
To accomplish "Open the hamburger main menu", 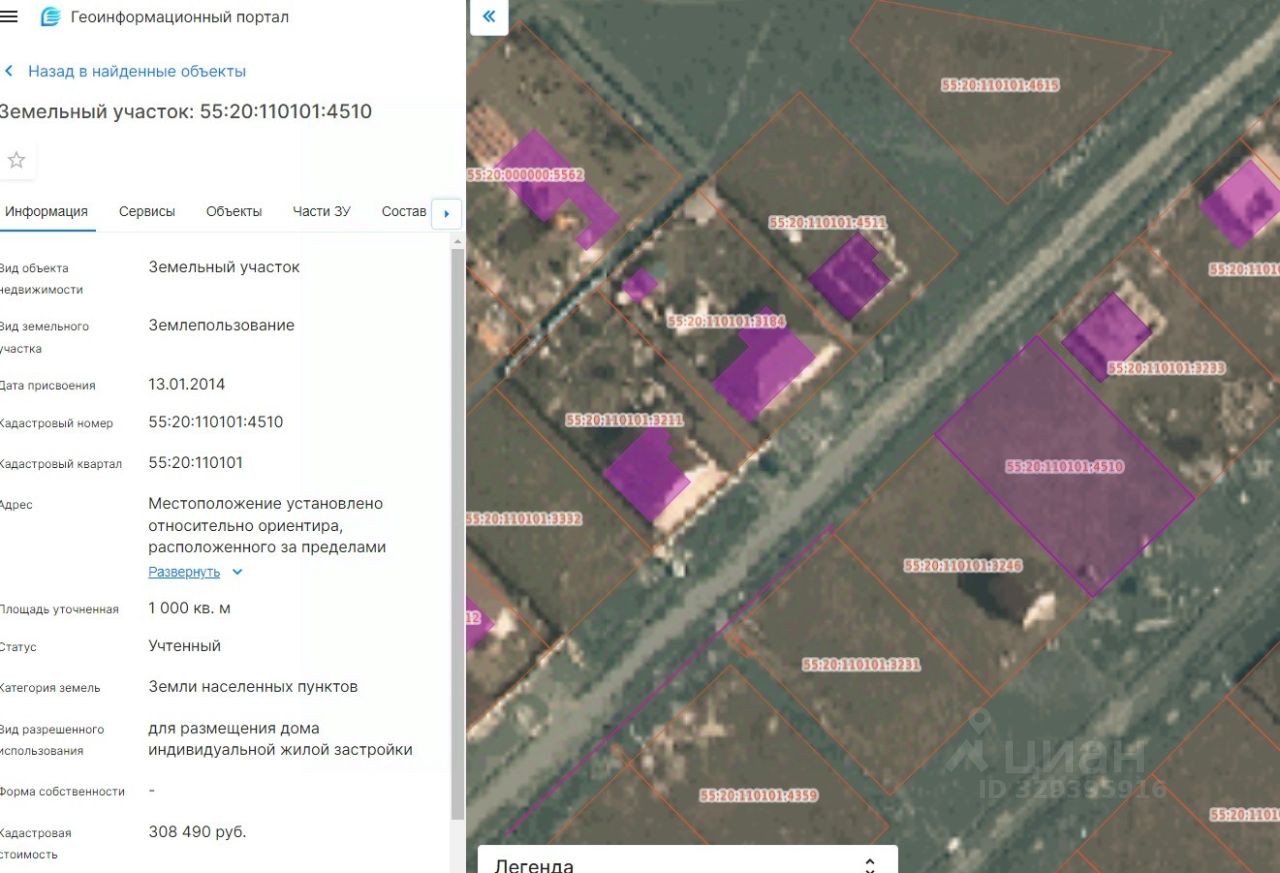I will click(x=9, y=17).
